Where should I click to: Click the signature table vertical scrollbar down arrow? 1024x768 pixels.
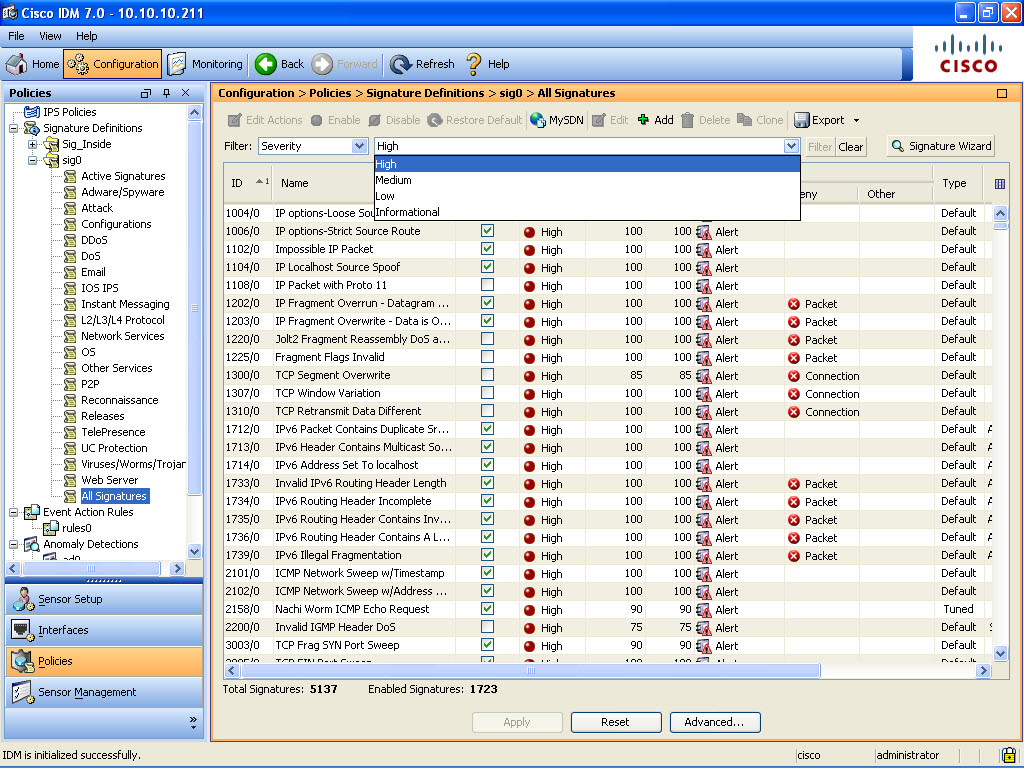point(1000,653)
